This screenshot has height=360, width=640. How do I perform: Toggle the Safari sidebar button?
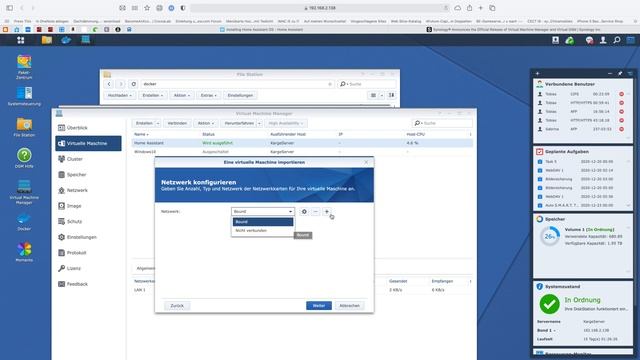pos(9,8)
